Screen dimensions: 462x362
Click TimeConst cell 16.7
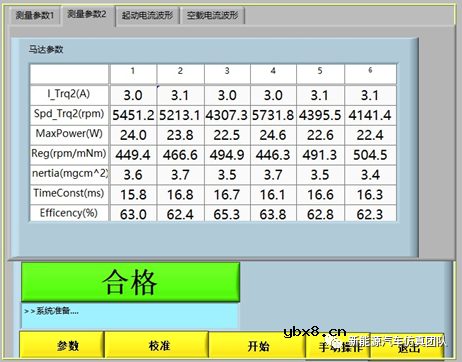(227, 194)
